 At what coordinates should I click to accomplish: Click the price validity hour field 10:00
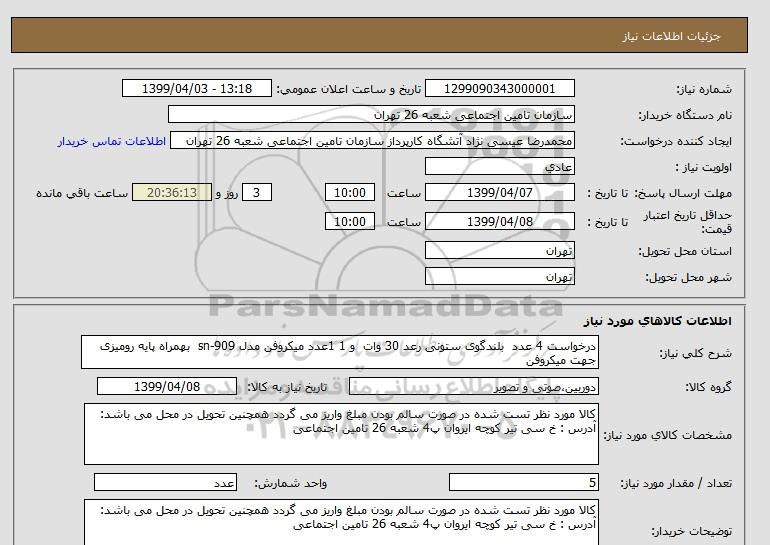tap(350, 221)
